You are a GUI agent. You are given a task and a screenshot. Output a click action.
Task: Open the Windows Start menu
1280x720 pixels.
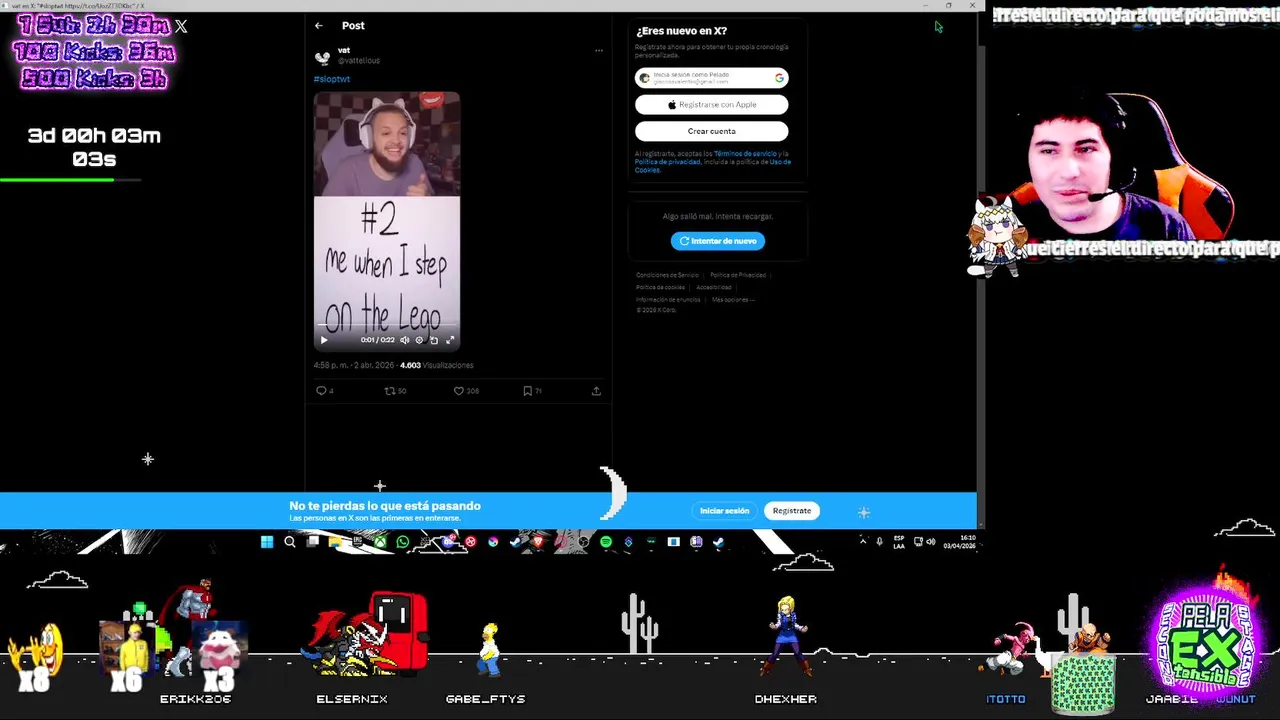click(267, 542)
